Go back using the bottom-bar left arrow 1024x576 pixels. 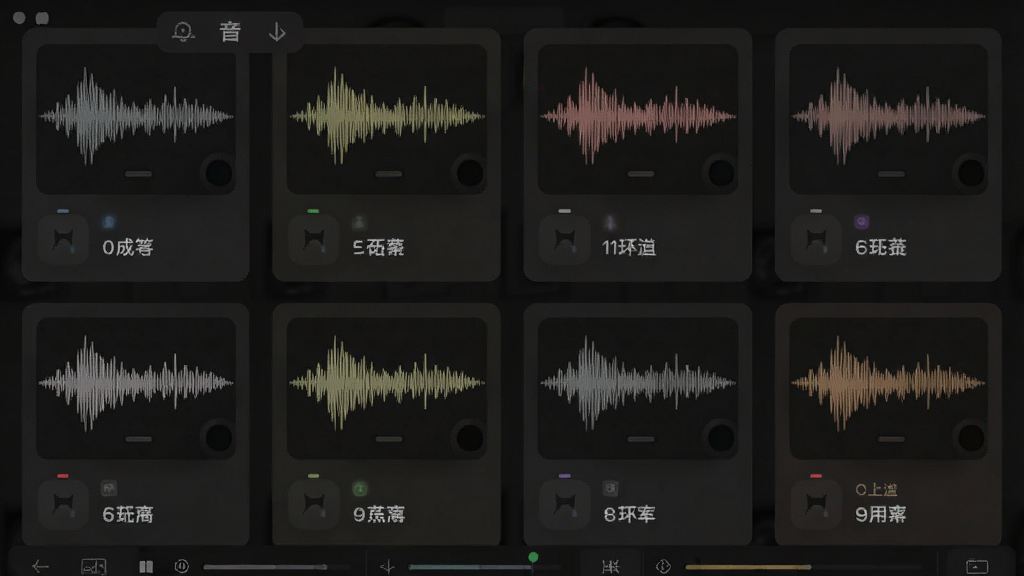click(x=40, y=566)
